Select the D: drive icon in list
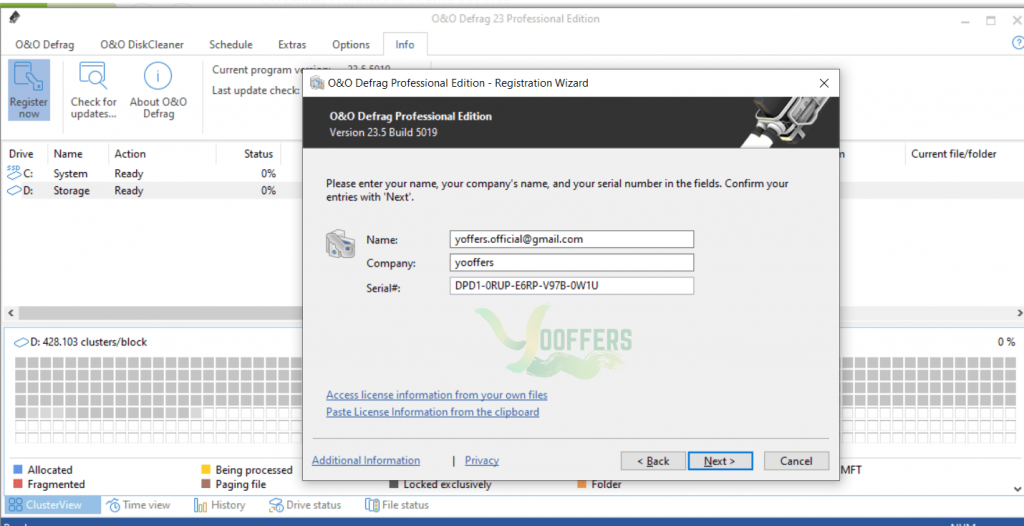The height and width of the screenshot is (526, 1024). coord(14,191)
